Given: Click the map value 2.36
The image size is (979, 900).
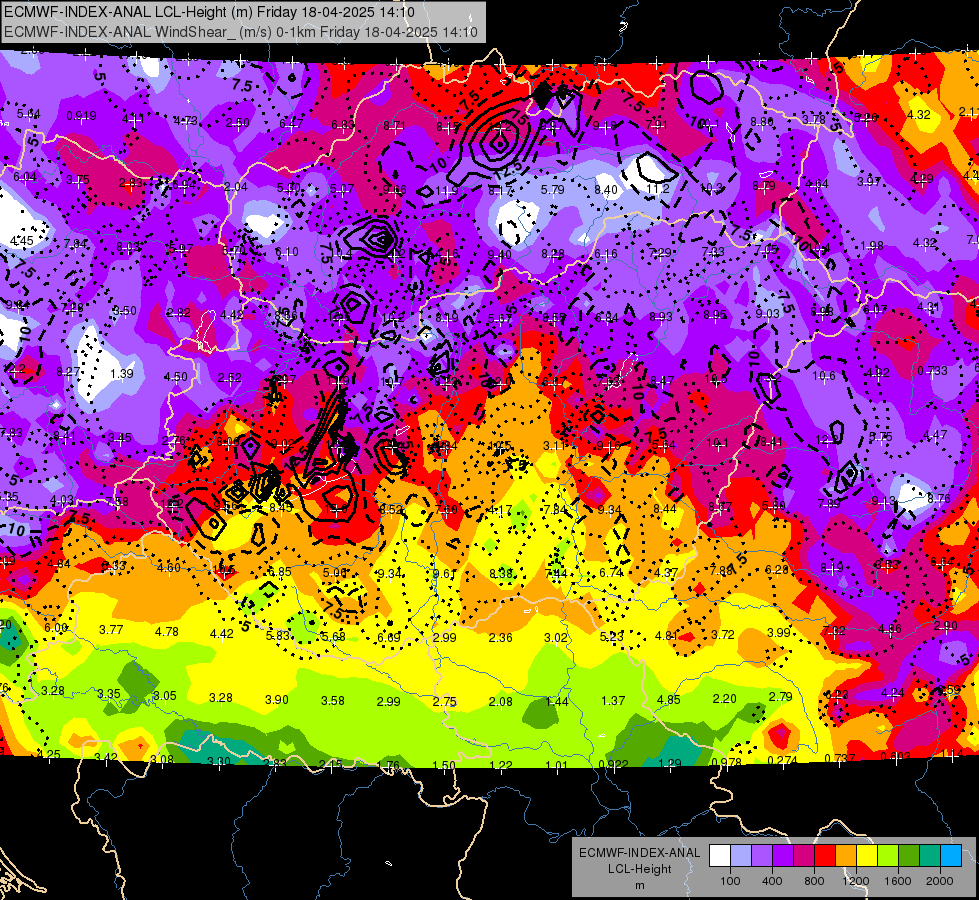Looking at the screenshot, I should pyautogui.click(x=500, y=638).
